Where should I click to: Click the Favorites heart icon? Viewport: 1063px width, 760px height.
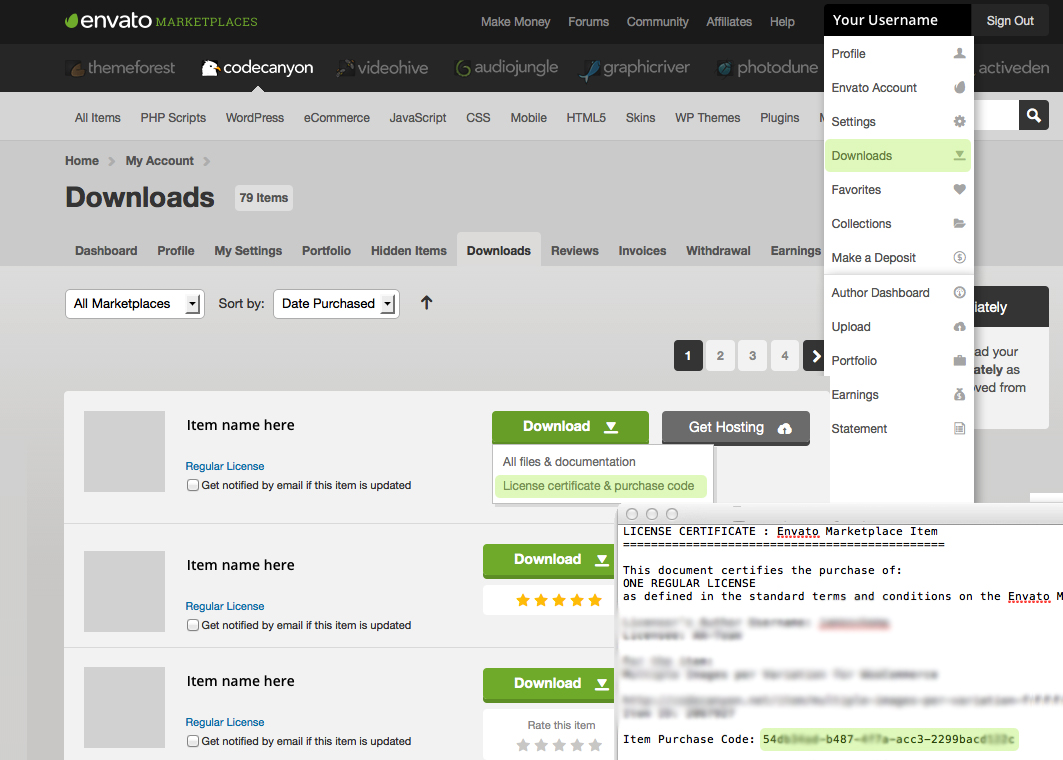click(x=959, y=189)
